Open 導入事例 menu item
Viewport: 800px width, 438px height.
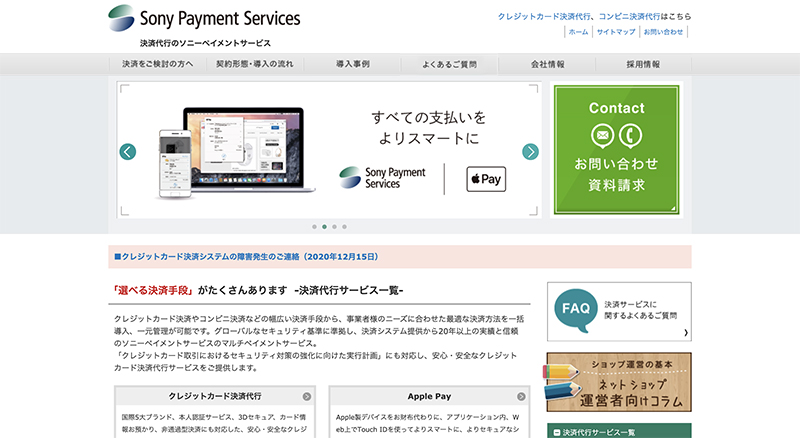(x=353, y=64)
